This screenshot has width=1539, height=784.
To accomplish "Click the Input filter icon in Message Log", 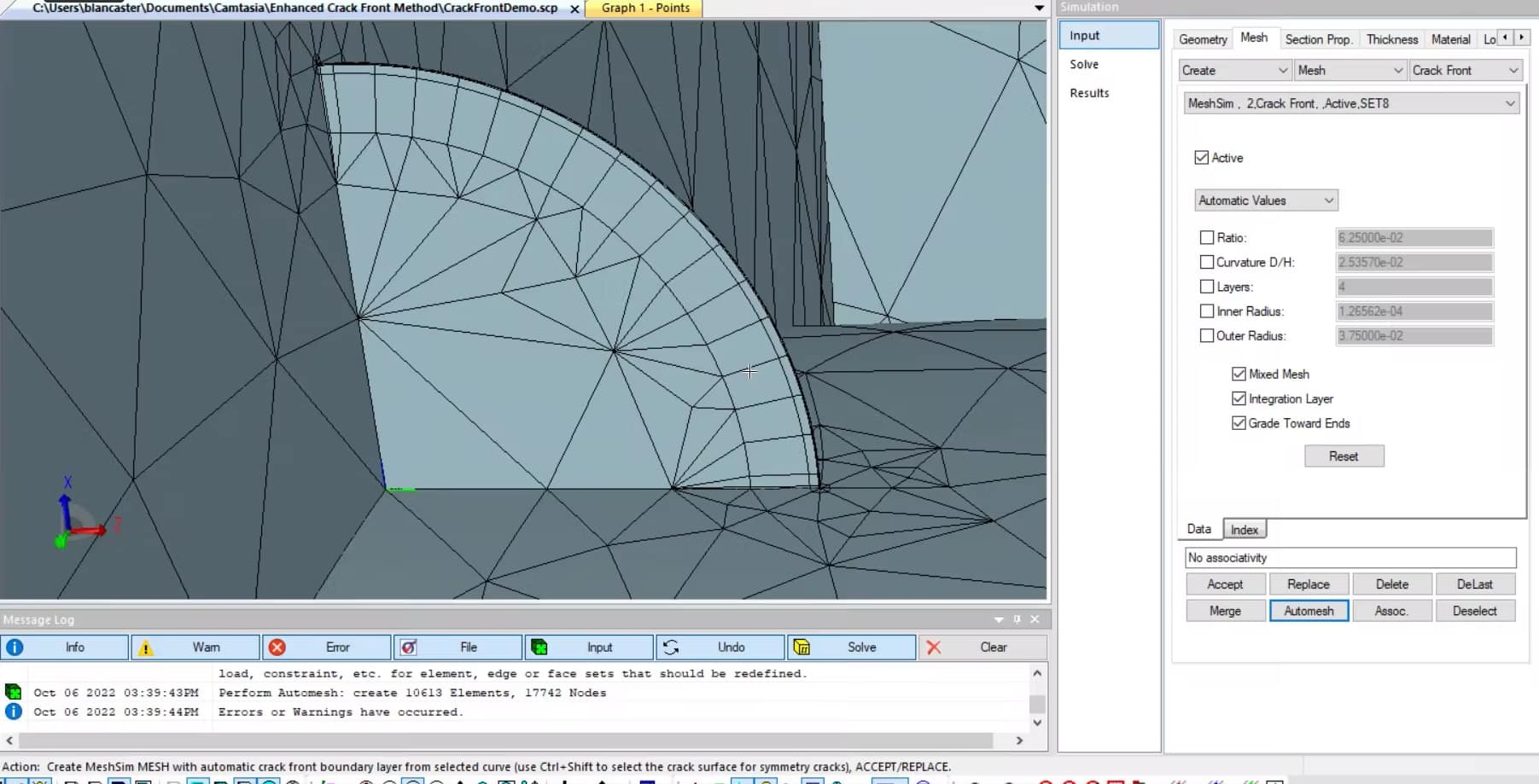I will (x=539, y=648).
